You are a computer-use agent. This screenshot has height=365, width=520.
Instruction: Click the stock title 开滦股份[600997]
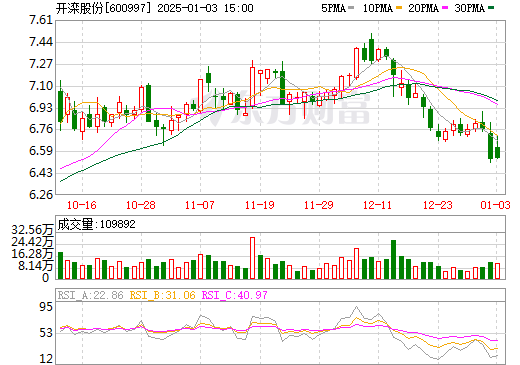point(103,8)
